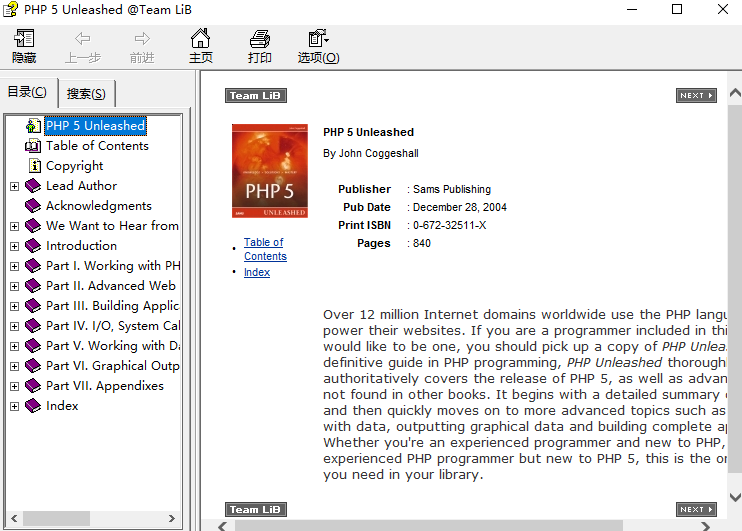
Task: Click the Back (上一步) arrow icon
Action: pos(83,39)
